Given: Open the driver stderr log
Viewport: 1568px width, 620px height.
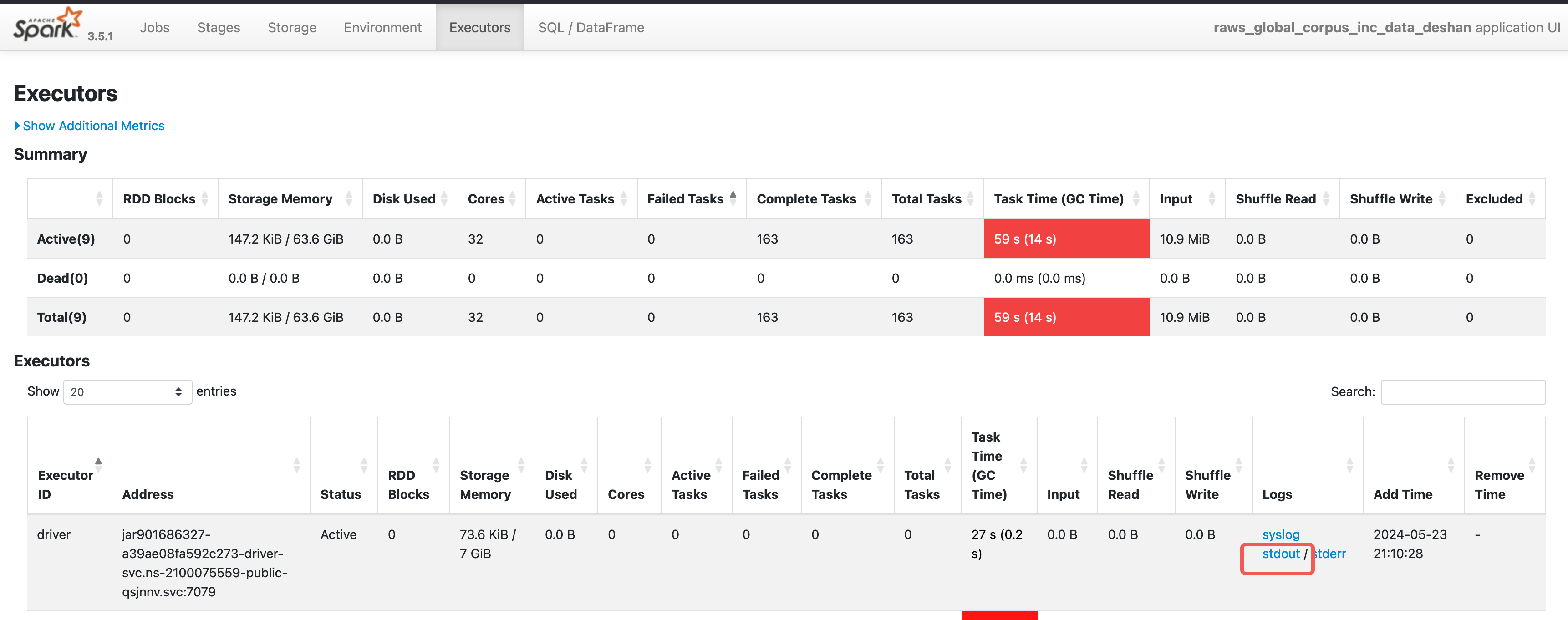Looking at the screenshot, I should [1329, 554].
